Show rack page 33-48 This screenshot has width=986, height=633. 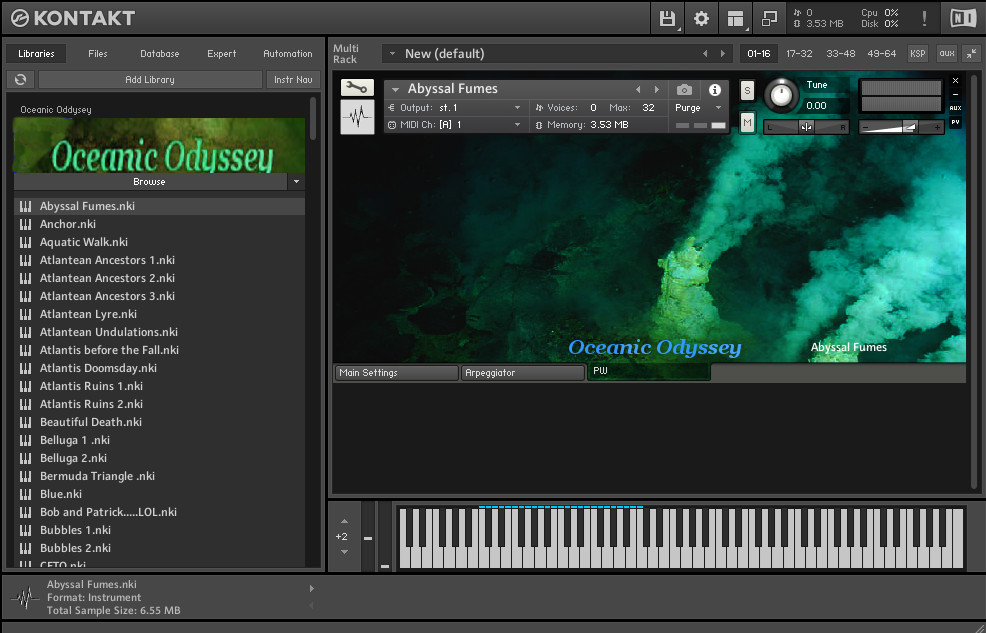point(841,53)
